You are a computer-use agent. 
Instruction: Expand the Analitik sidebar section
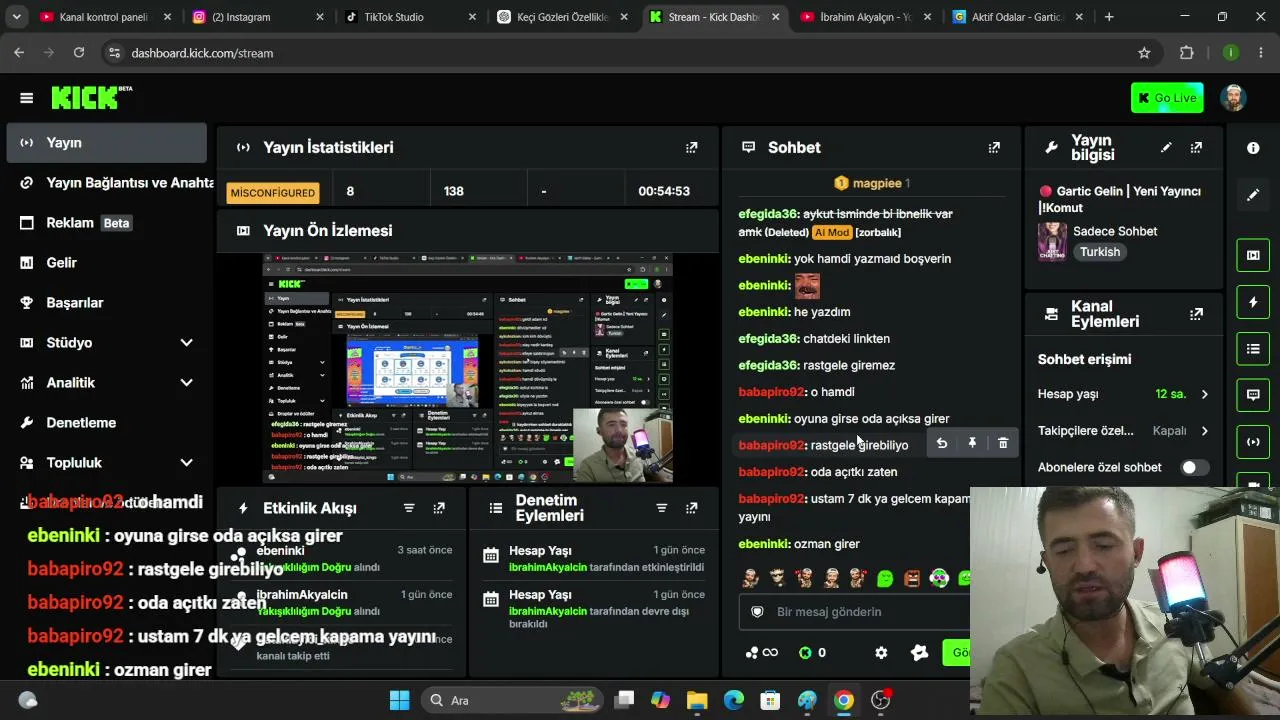click(x=186, y=383)
